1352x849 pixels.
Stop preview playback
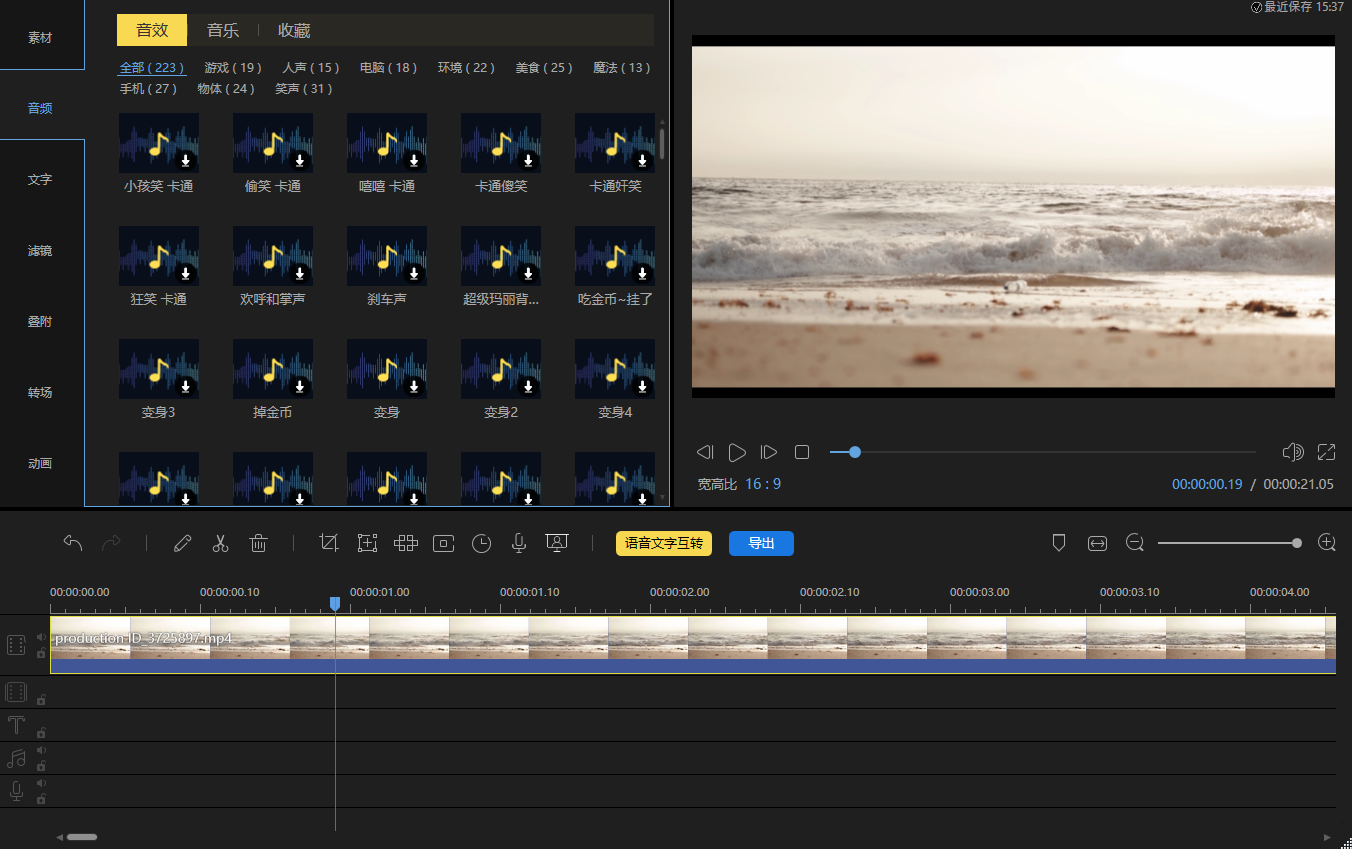tap(802, 452)
